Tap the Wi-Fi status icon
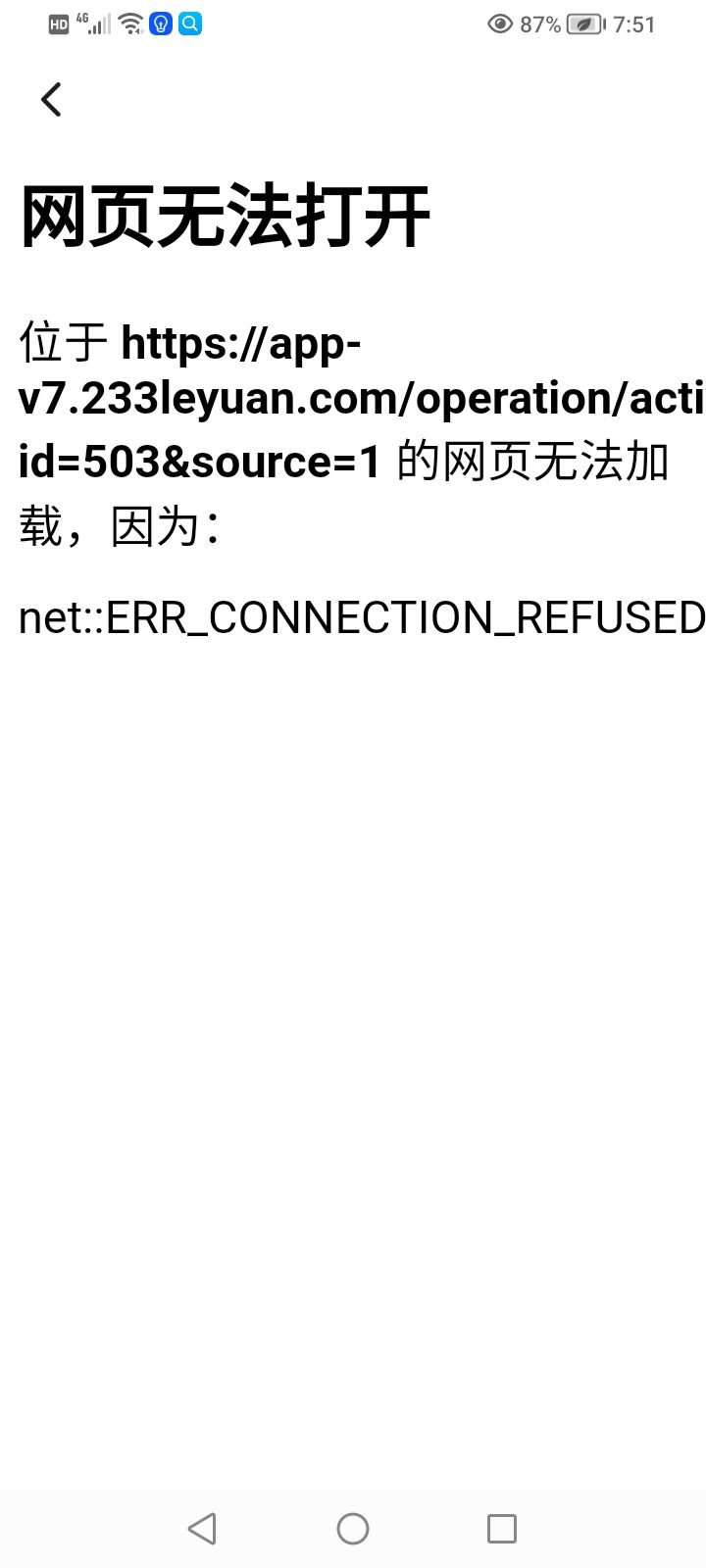 tap(130, 24)
